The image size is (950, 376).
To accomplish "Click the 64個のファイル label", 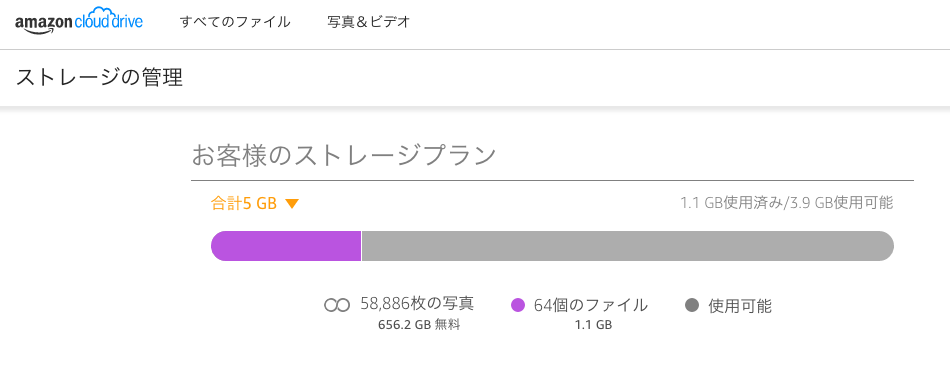I will (x=591, y=305).
